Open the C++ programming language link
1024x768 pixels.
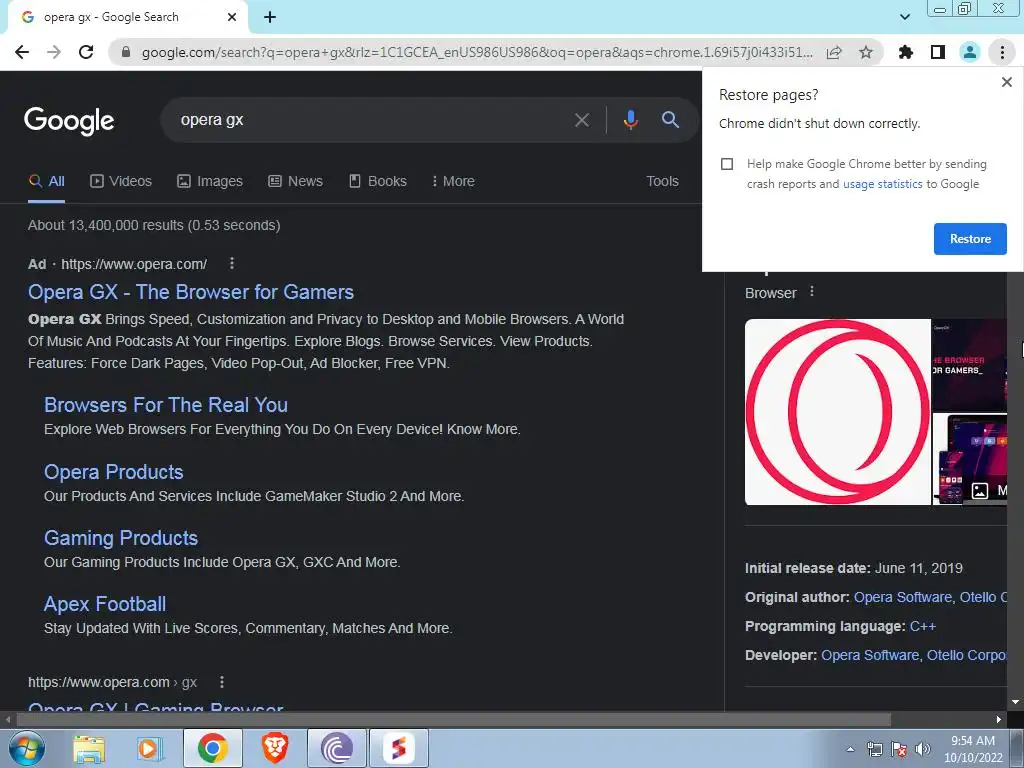[x=923, y=626]
